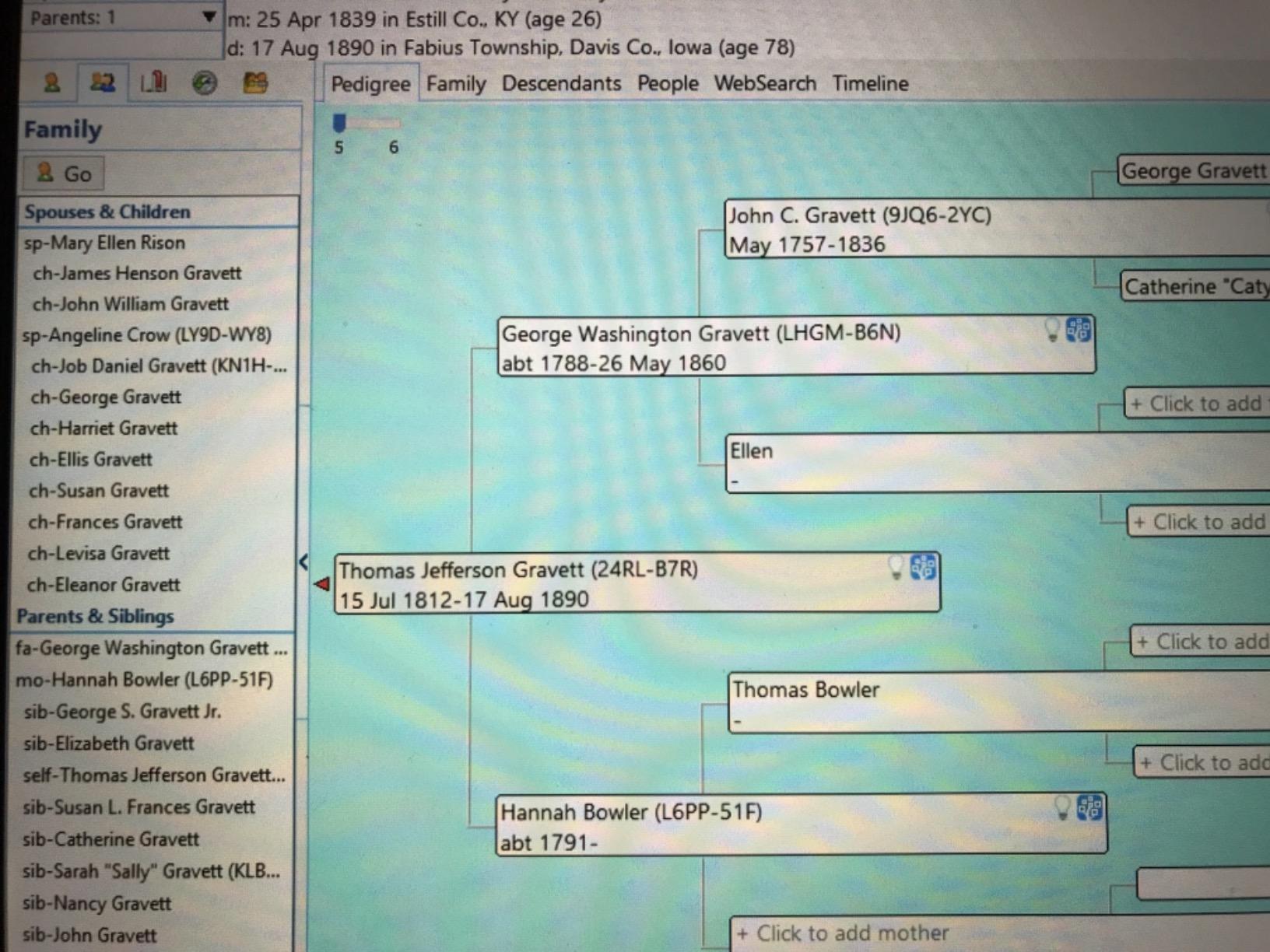The height and width of the screenshot is (952, 1270).
Task: Click Click to add box below Ellen
Action: click(x=1199, y=522)
